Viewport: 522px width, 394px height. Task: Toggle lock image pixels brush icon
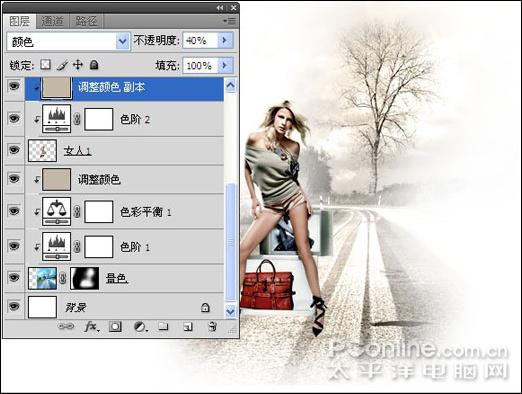(62, 65)
